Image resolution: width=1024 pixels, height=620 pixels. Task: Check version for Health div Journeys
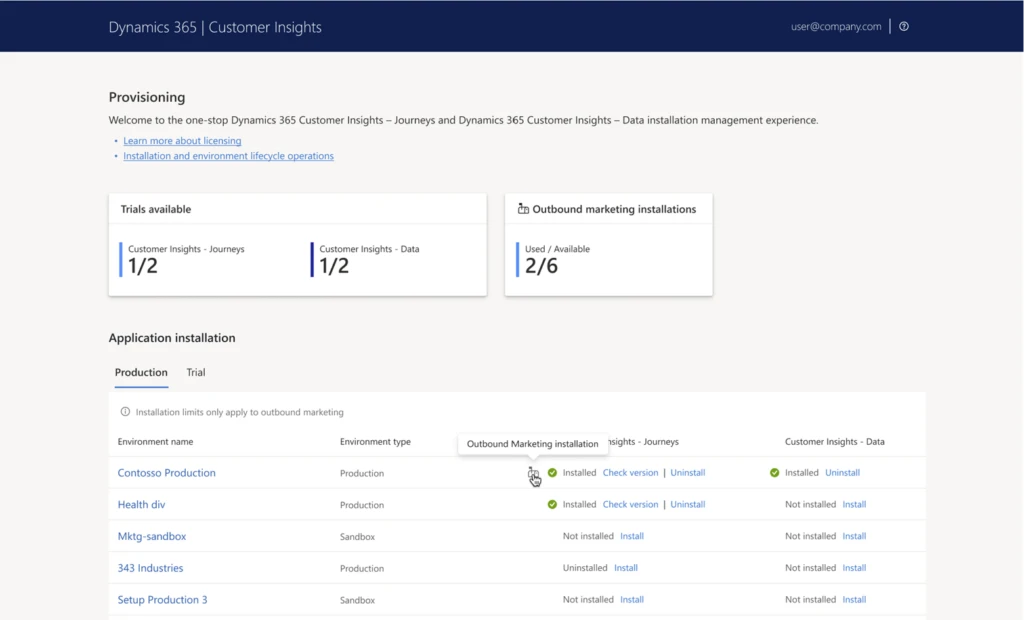[x=630, y=505]
